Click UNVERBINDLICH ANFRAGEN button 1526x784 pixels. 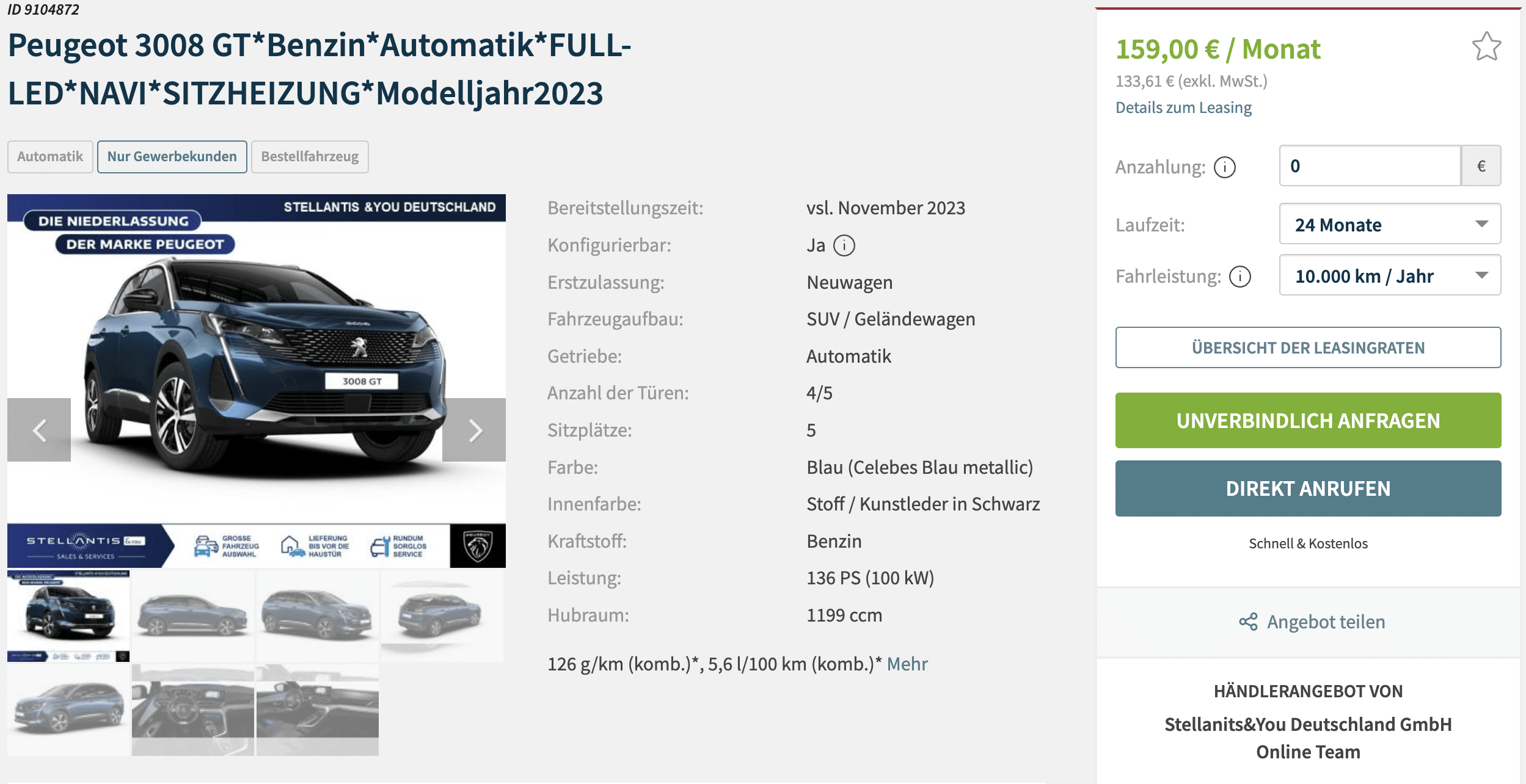[1308, 421]
